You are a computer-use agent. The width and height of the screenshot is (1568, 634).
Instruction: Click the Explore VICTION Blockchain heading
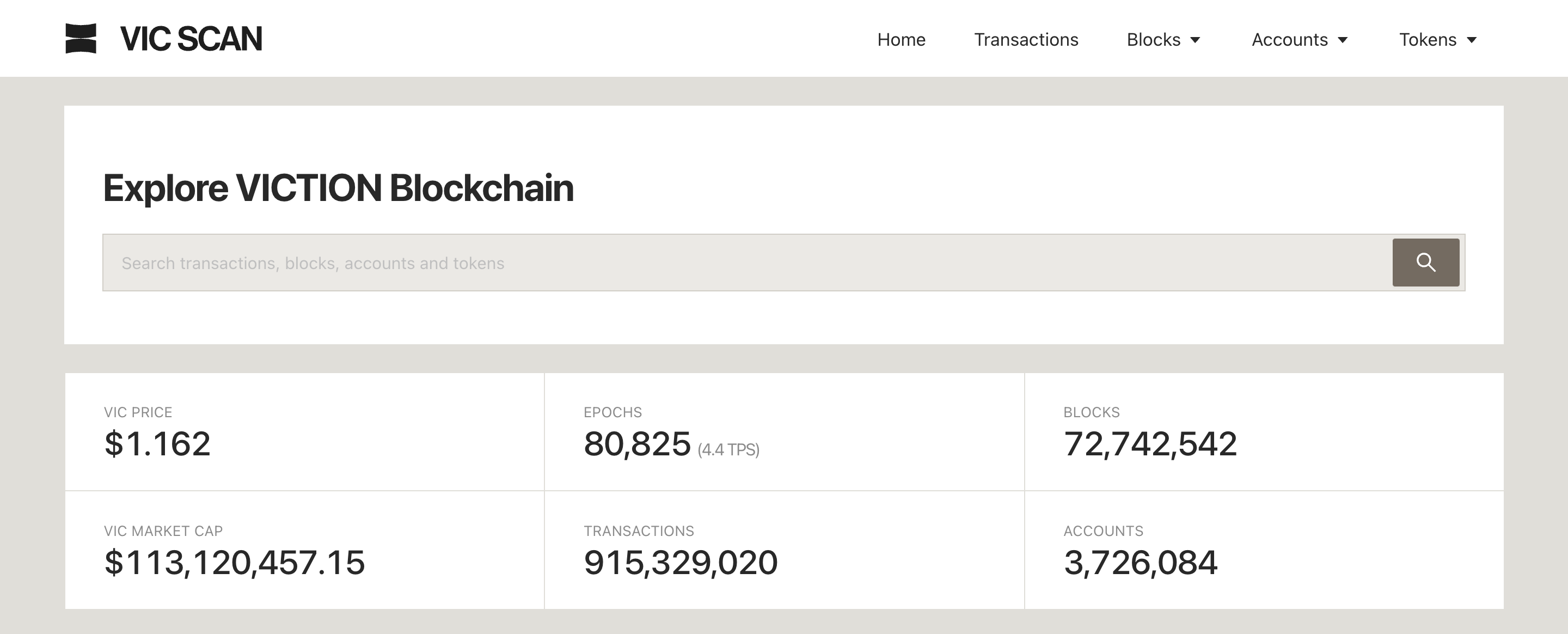(x=338, y=187)
